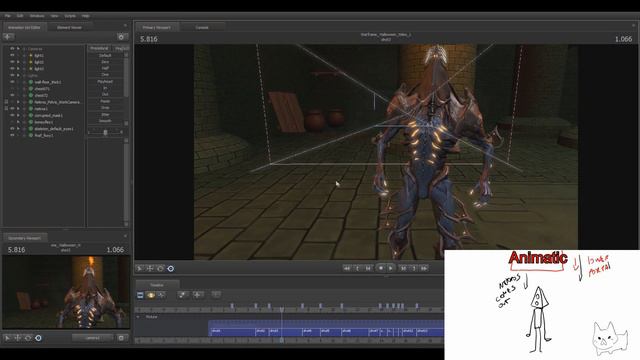
Task: Choose the screen manipulator in primary viewport toolbar
Action: pyautogui.click(x=171, y=268)
